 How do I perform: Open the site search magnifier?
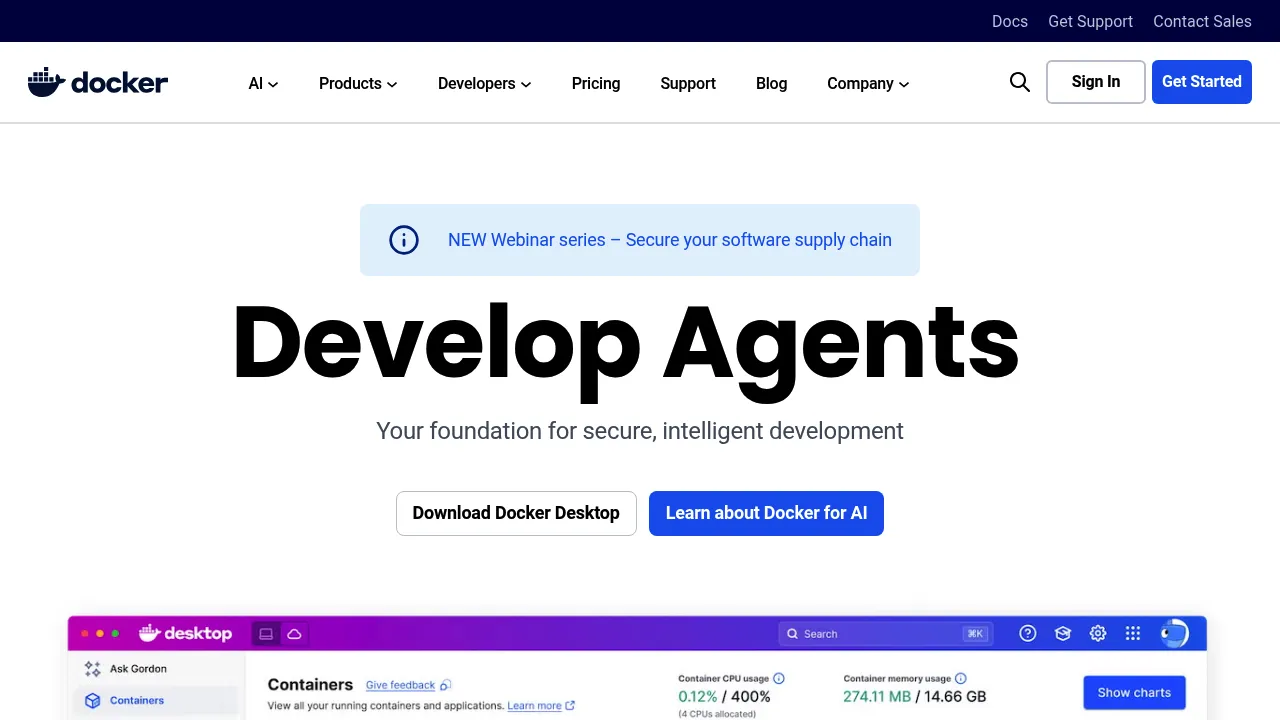coord(1019,82)
